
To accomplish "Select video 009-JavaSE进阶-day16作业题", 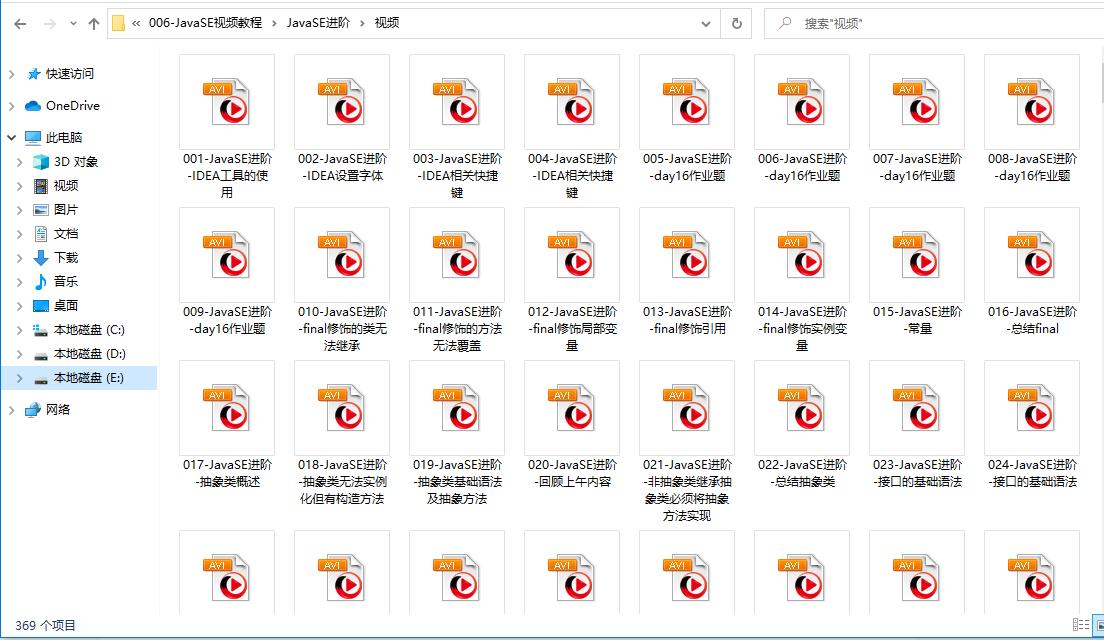I will [227, 272].
